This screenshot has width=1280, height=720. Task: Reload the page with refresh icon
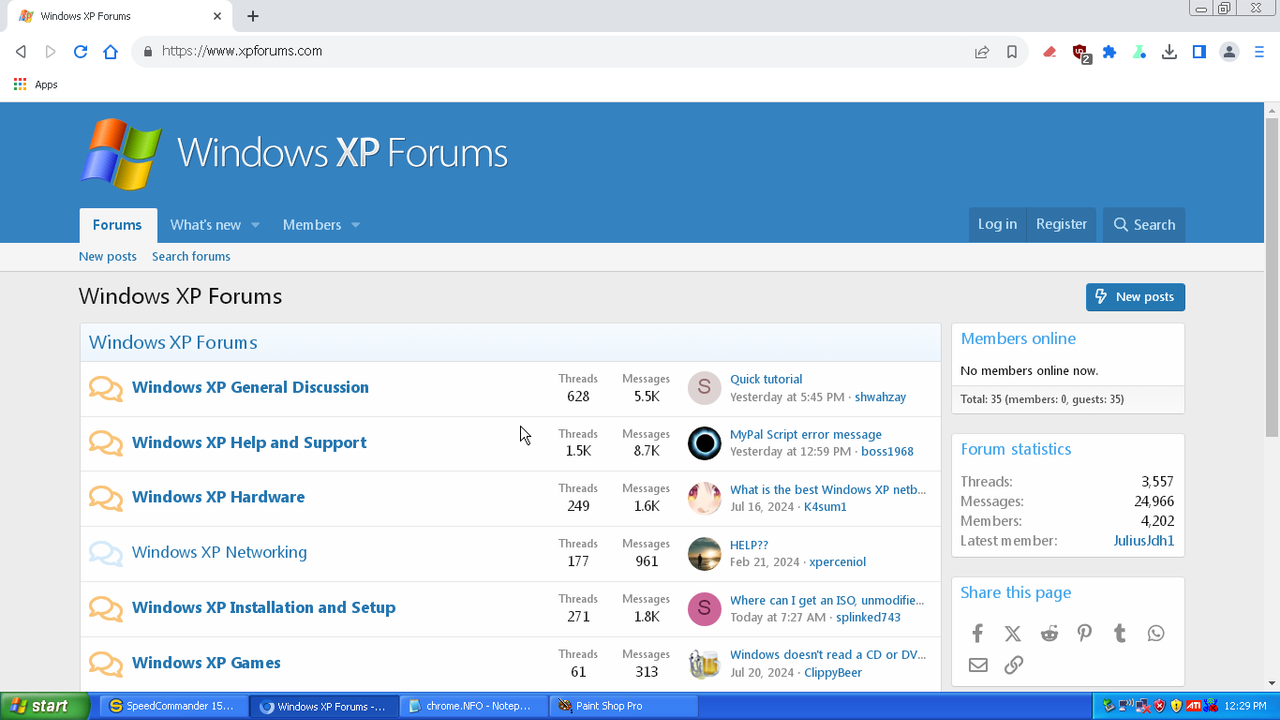(x=81, y=51)
